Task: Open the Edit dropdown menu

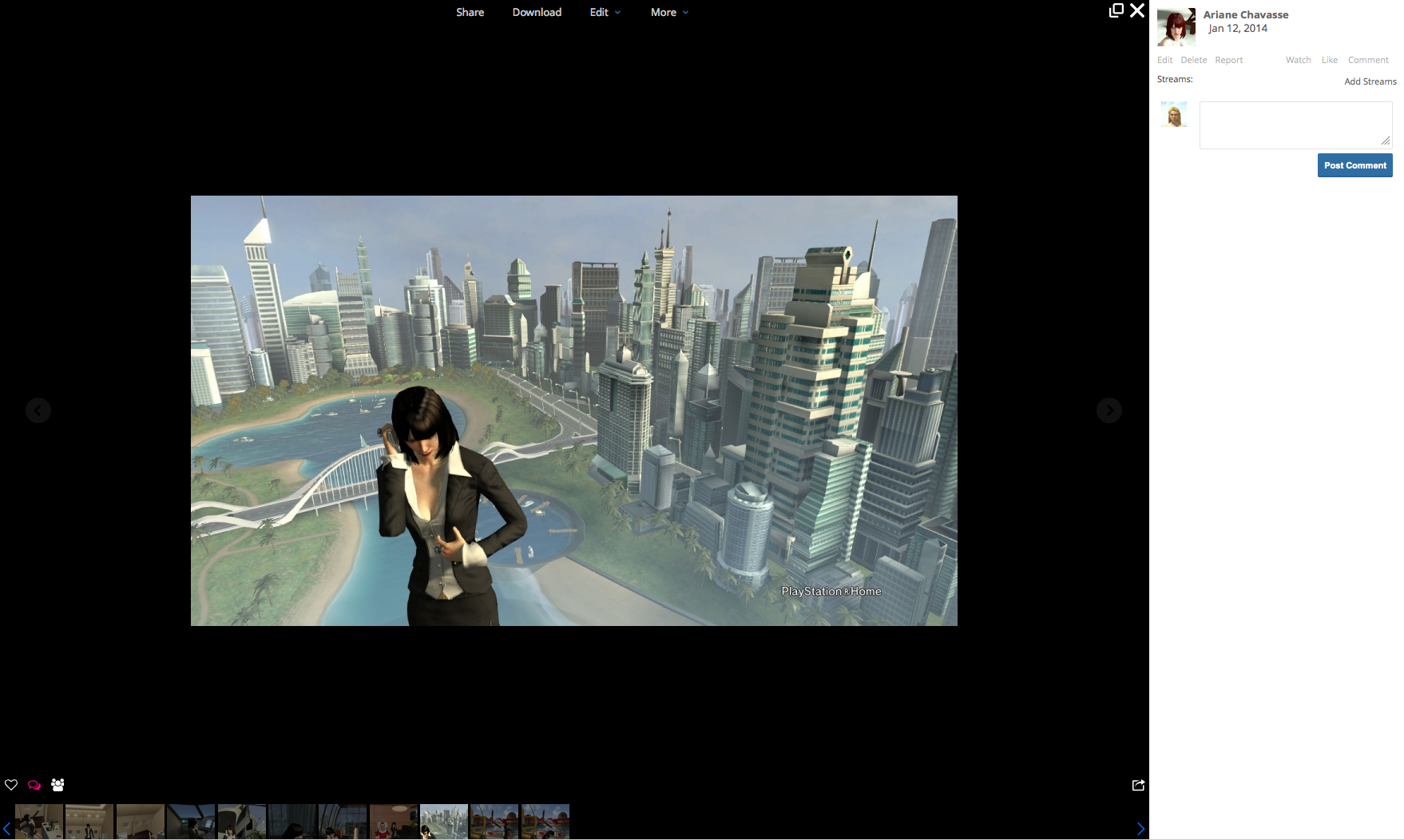Action: 605,12
